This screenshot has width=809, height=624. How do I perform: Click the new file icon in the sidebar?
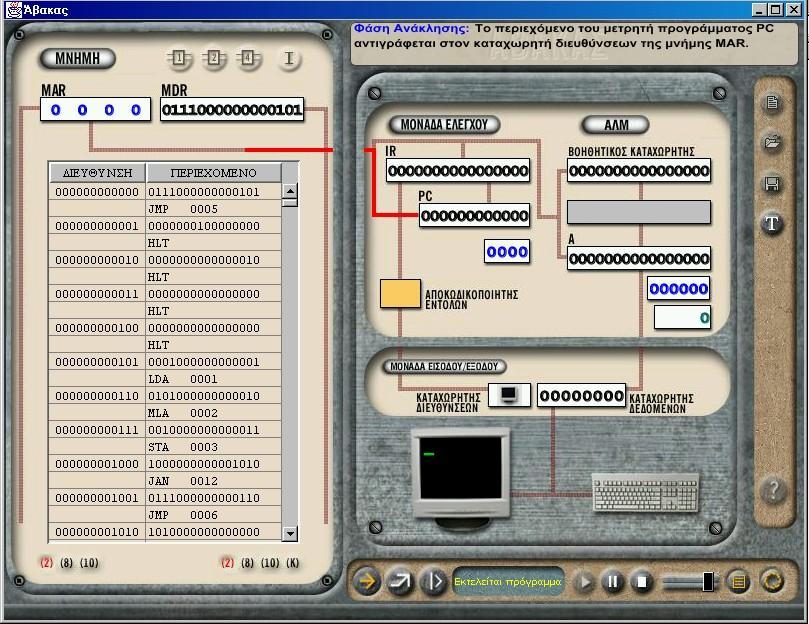772,103
